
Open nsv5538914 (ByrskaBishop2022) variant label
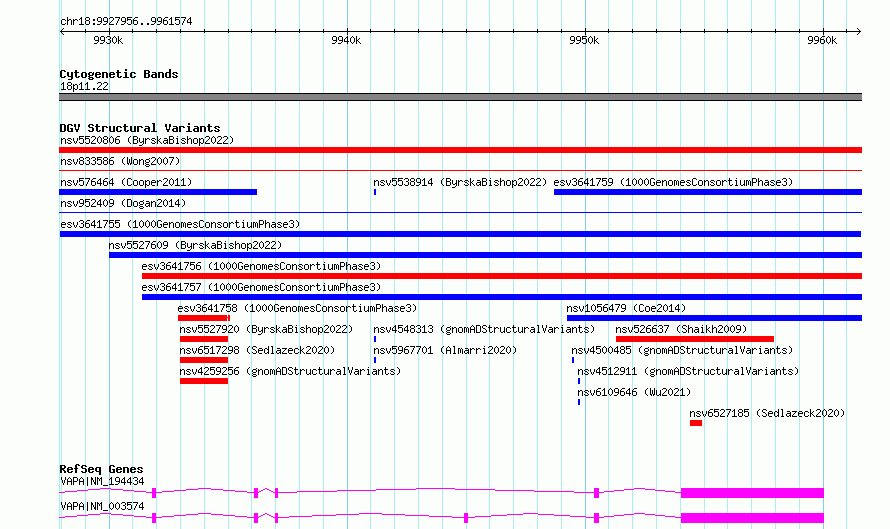460,182
